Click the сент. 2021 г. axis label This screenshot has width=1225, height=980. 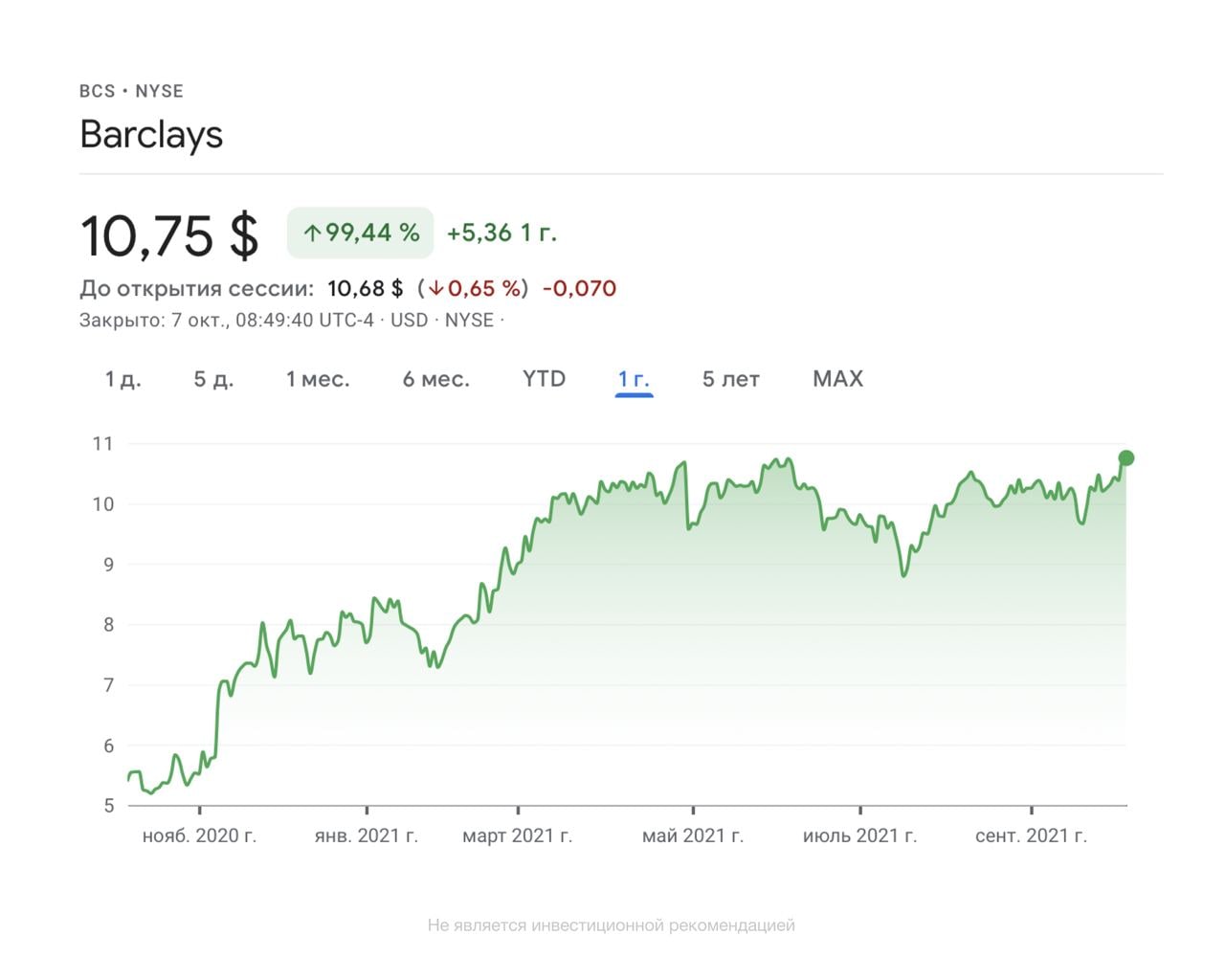[x=1032, y=835]
